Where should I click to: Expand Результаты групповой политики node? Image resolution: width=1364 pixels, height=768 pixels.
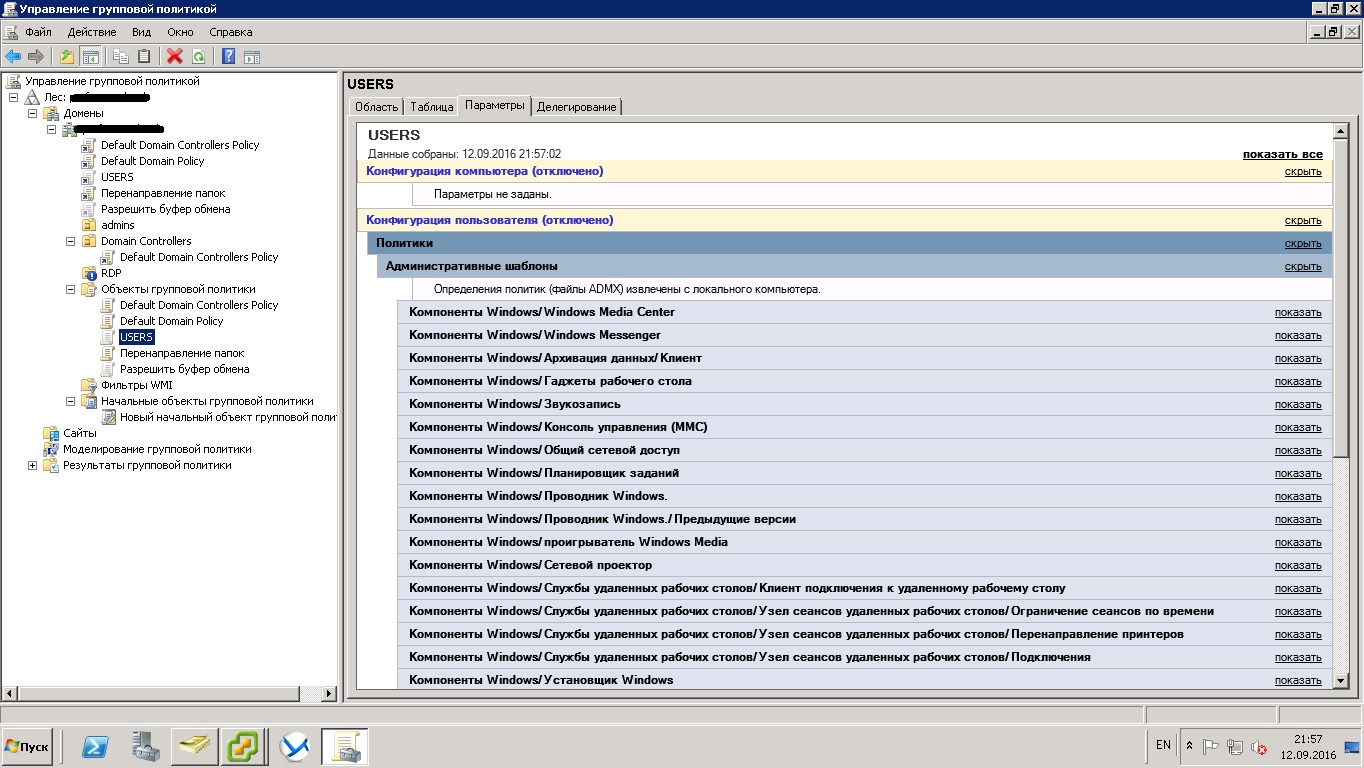[32, 465]
